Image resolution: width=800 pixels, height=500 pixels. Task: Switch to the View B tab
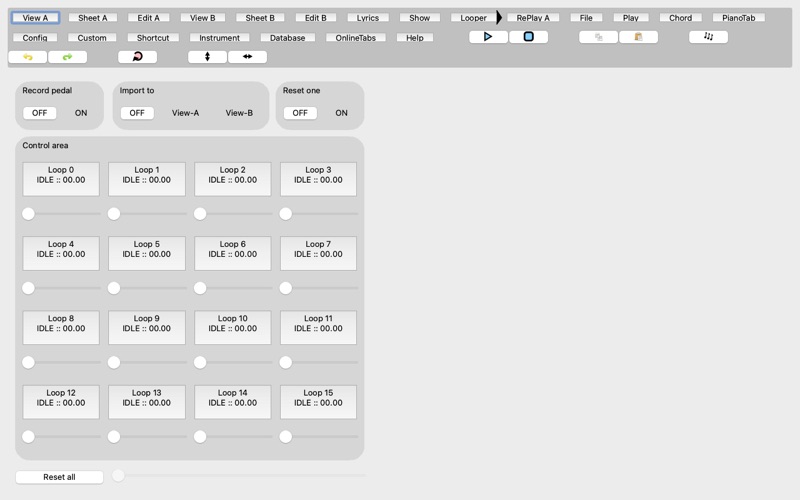pyautogui.click(x=203, y=18)
